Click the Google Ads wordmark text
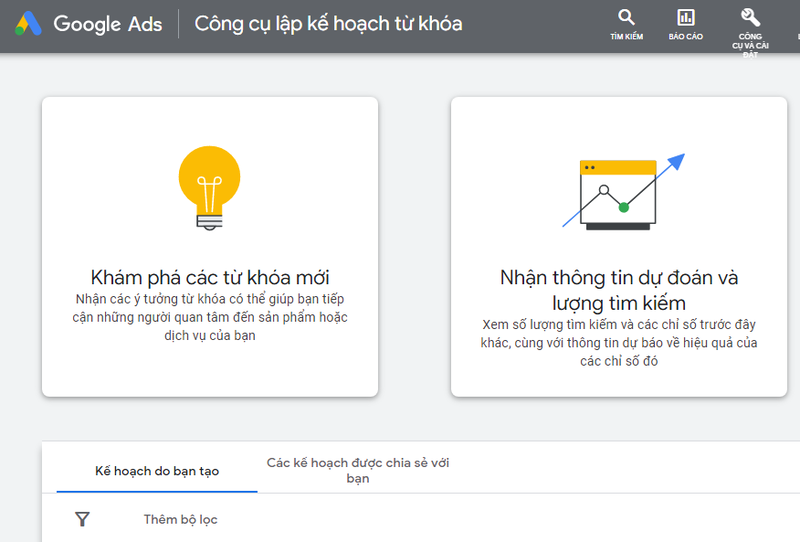800x542 pixels. 108,24
